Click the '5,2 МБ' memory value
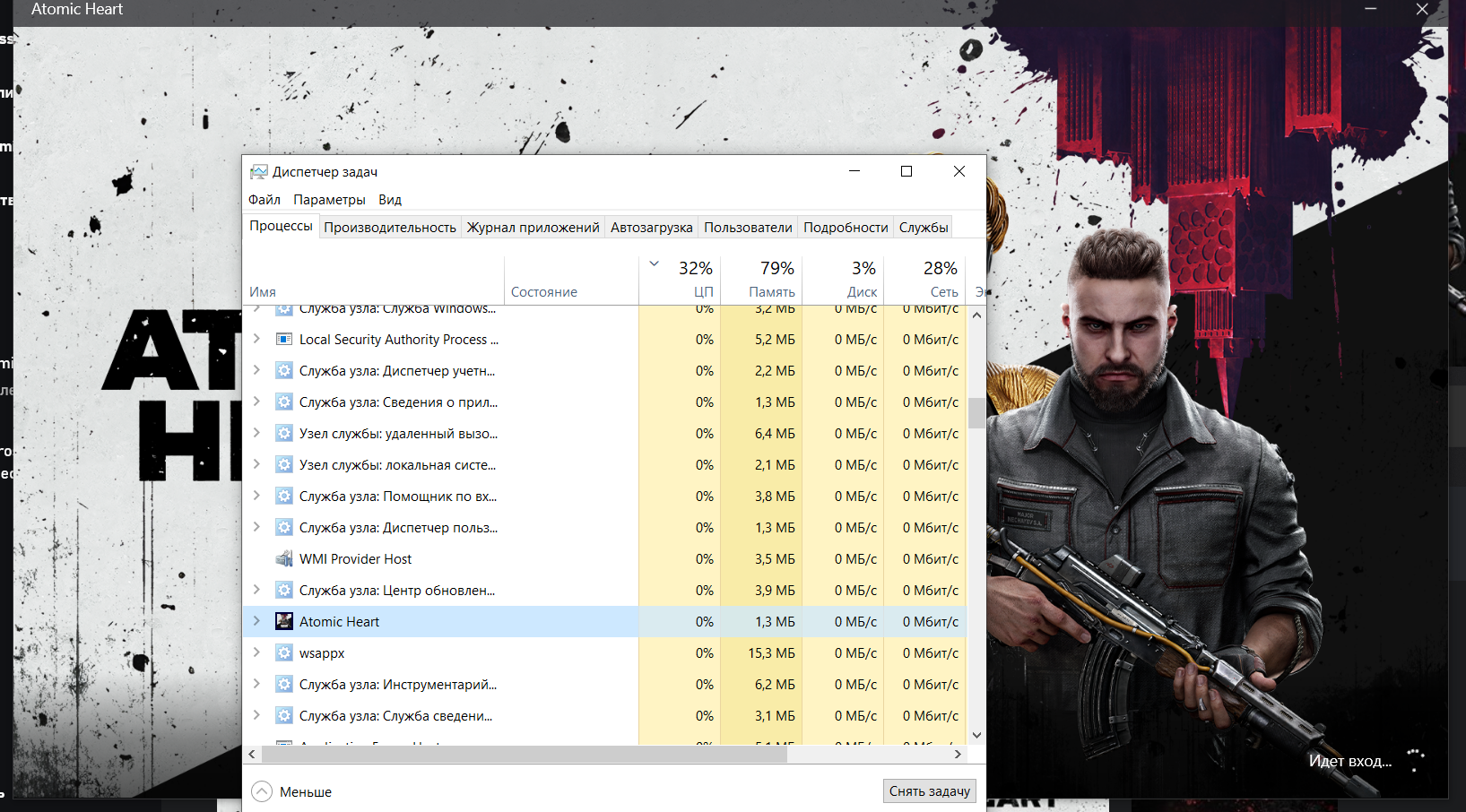The width and height of the screenshot is (1466, 812). [x=775, y=340]
